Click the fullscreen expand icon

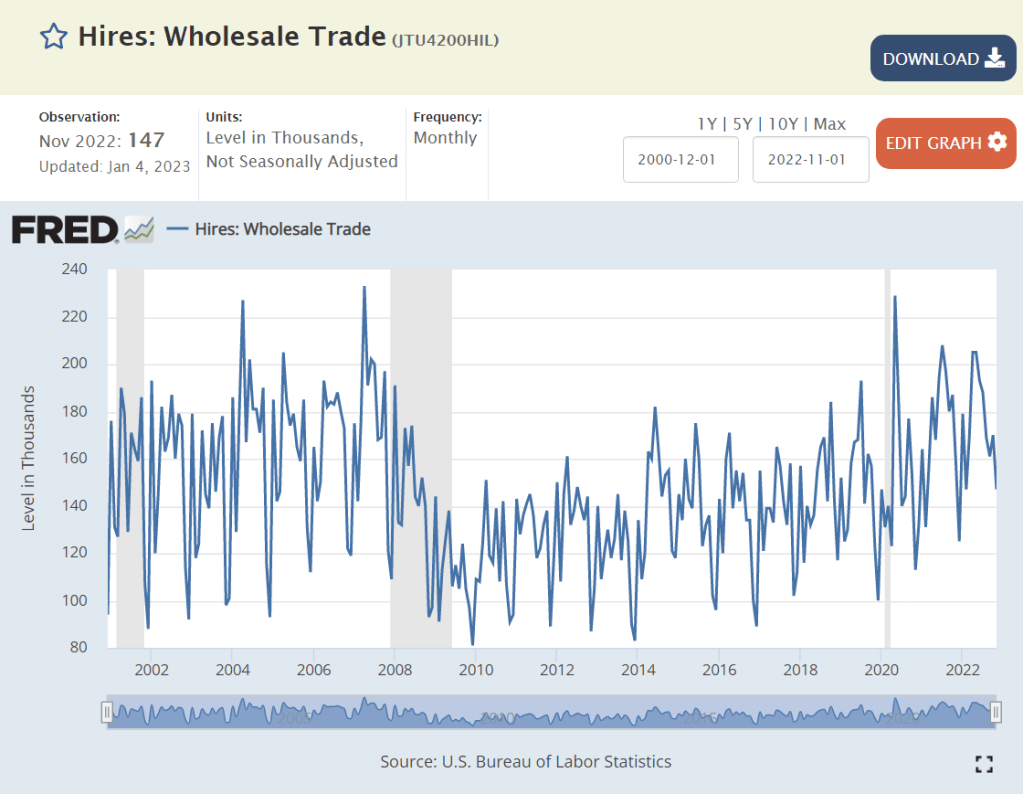click(984, 764)
